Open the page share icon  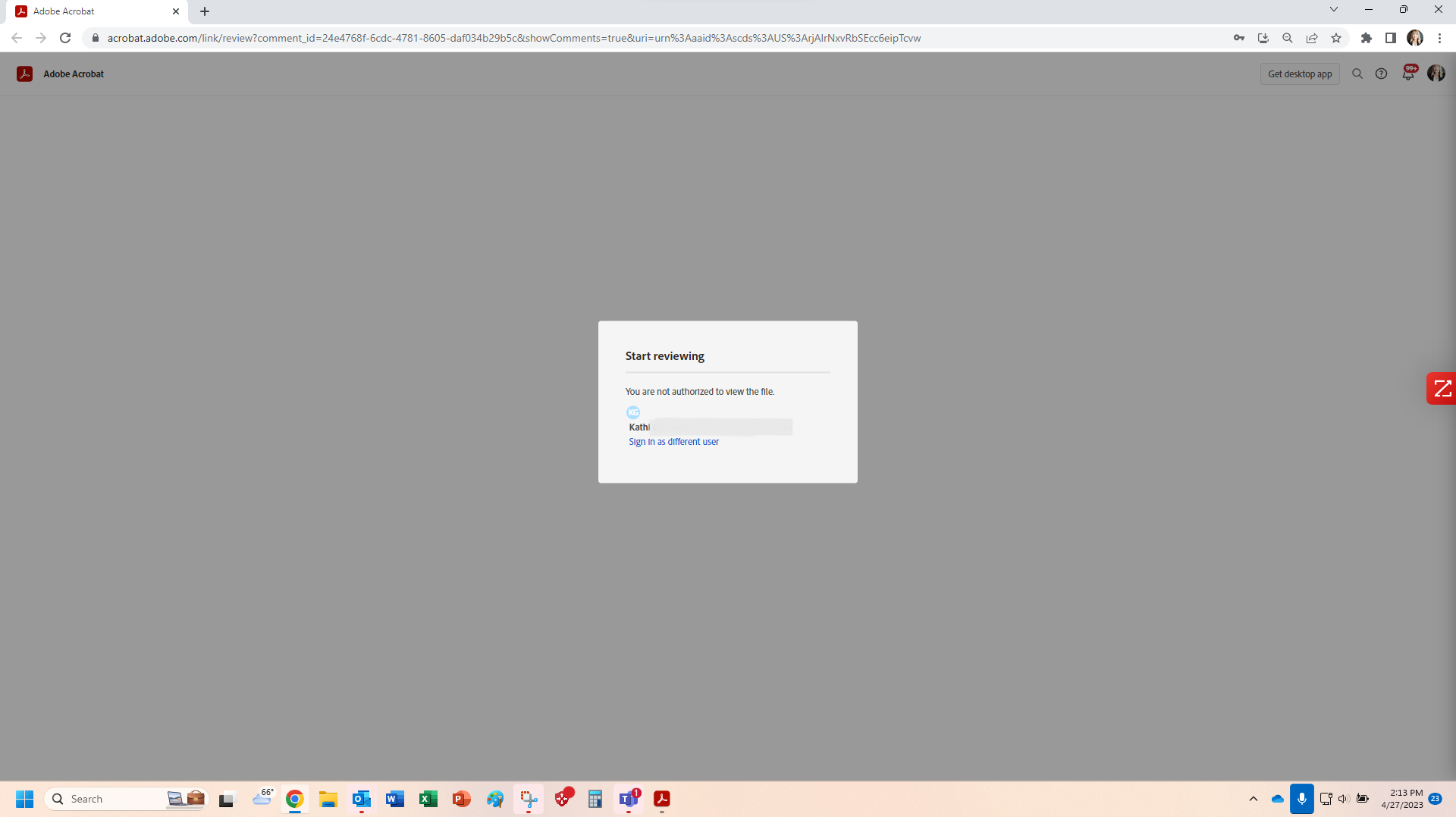point(1312,38)
